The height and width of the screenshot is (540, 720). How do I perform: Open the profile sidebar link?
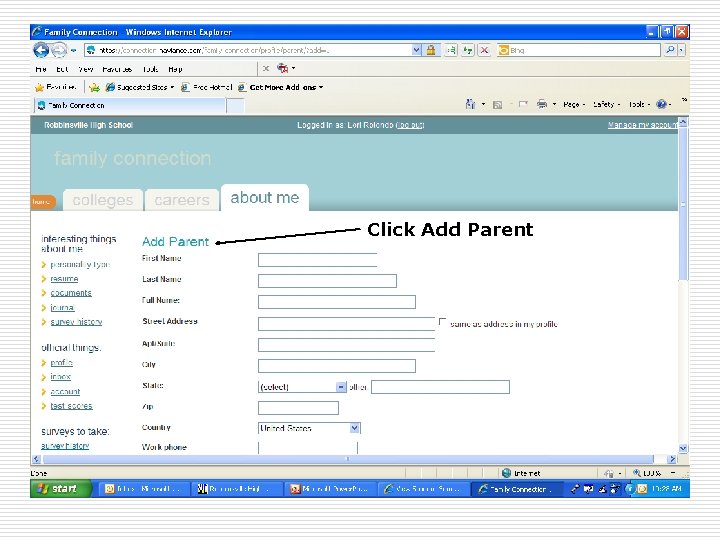point(62,363)
